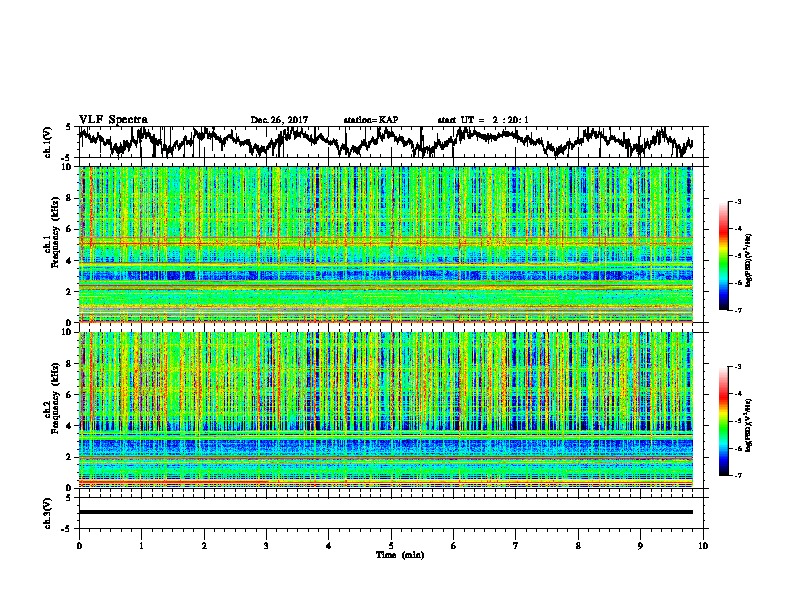Click time axis tick label "9"

click(640, 546)
